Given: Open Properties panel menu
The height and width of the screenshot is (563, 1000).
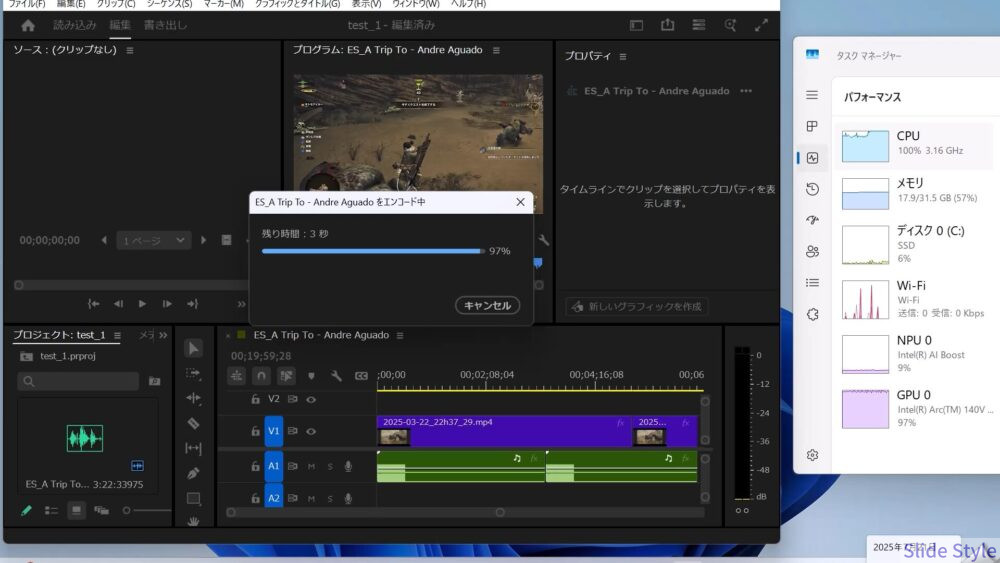Looking at the screenshot, I should (x=622, y=57).
